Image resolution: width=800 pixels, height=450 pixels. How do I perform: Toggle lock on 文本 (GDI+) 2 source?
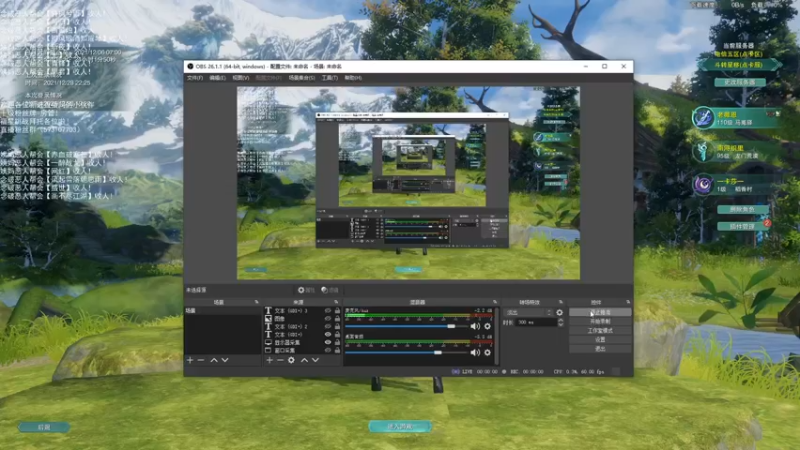tap(337, 327)
